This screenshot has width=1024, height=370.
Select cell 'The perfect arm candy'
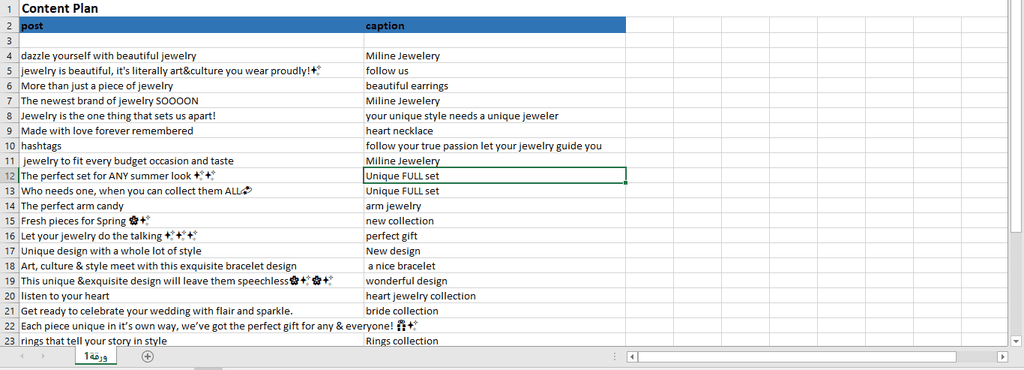(x=191, y=206)
